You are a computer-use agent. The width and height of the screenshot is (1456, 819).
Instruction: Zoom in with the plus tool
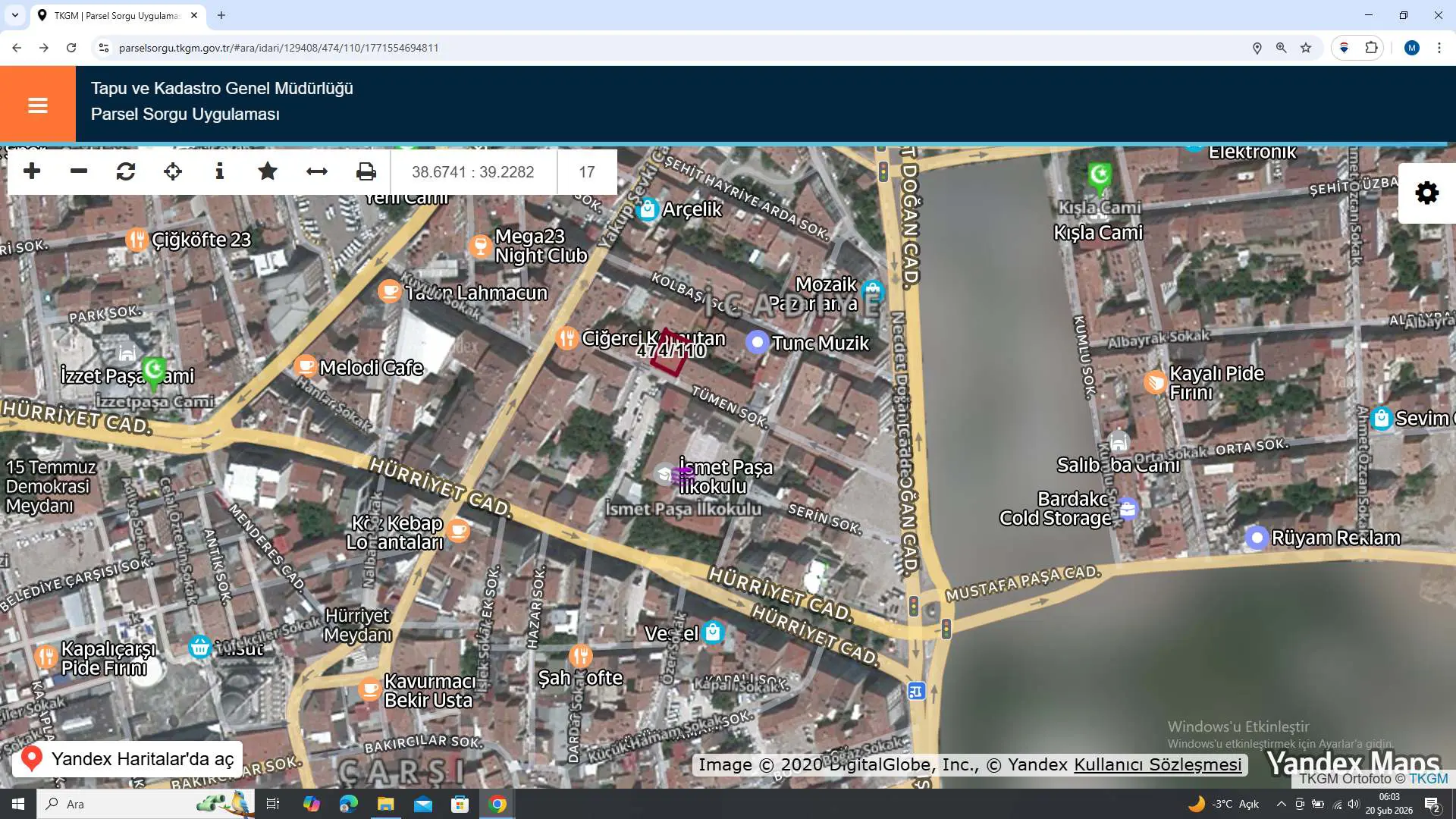(32, 171)
